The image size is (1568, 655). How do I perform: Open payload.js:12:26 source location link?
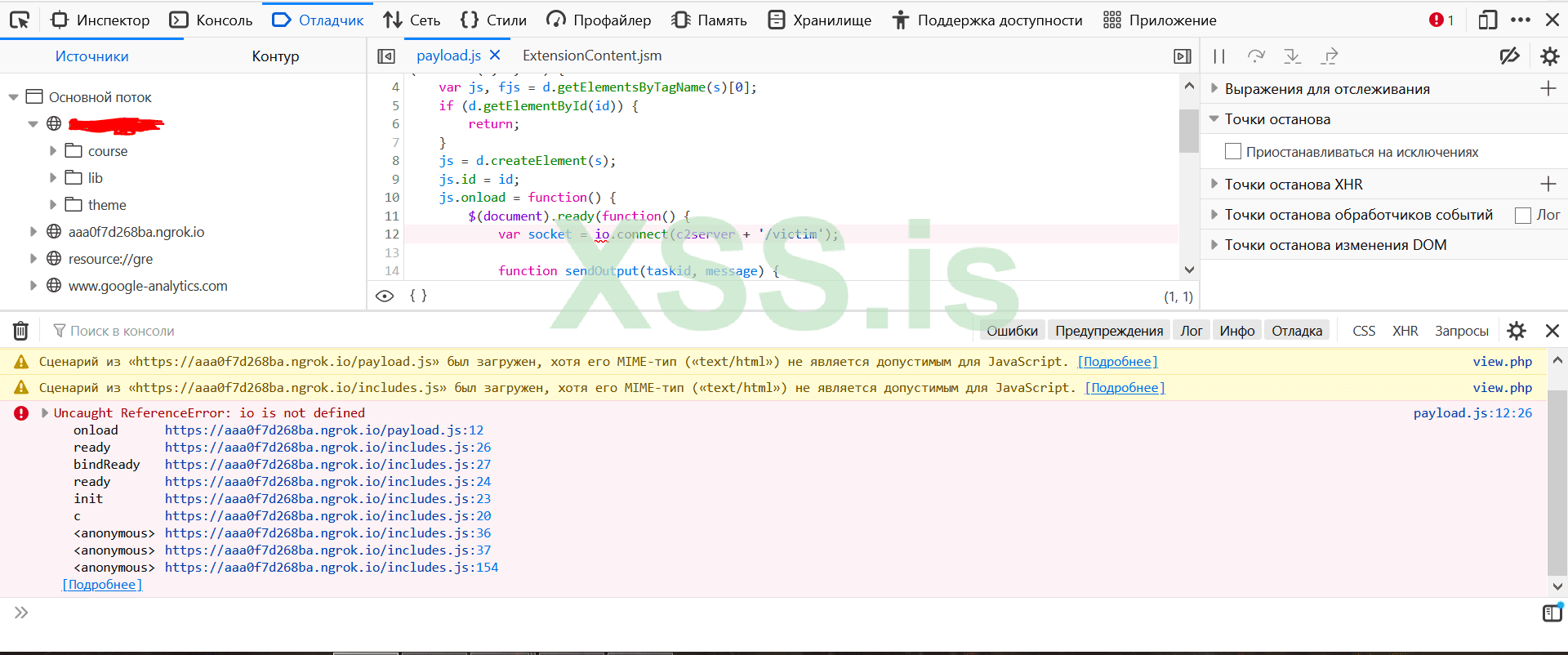point(1472,413)
